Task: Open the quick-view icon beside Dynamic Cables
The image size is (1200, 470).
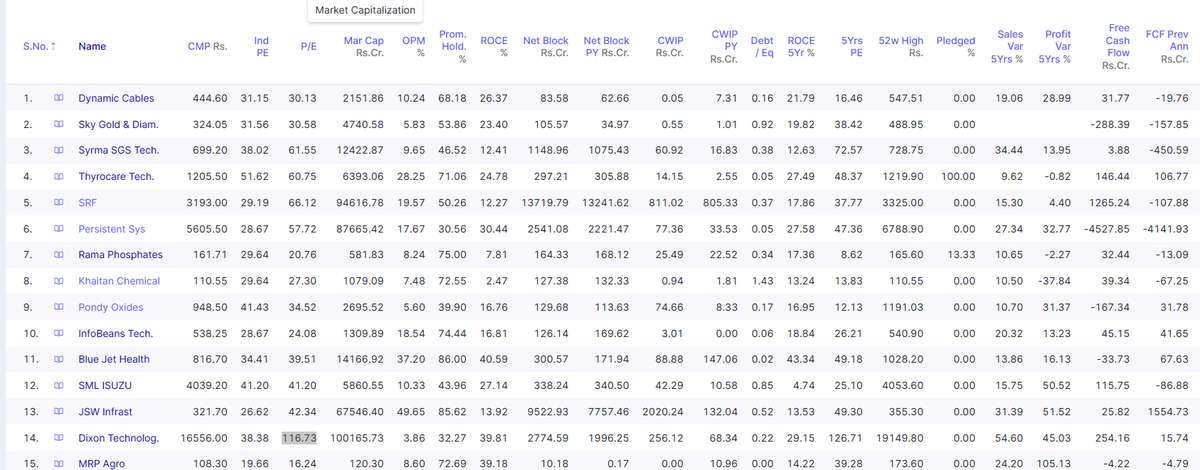Action: tap(58, 98)
